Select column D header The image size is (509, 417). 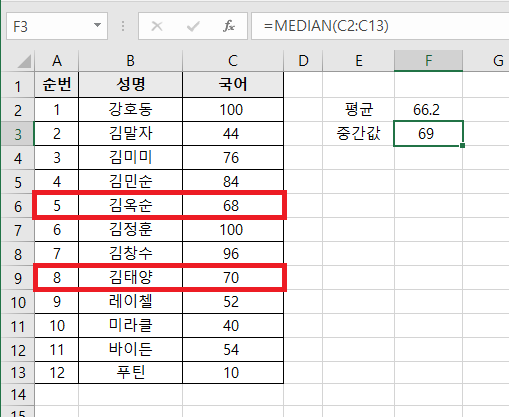coord(303,61)
